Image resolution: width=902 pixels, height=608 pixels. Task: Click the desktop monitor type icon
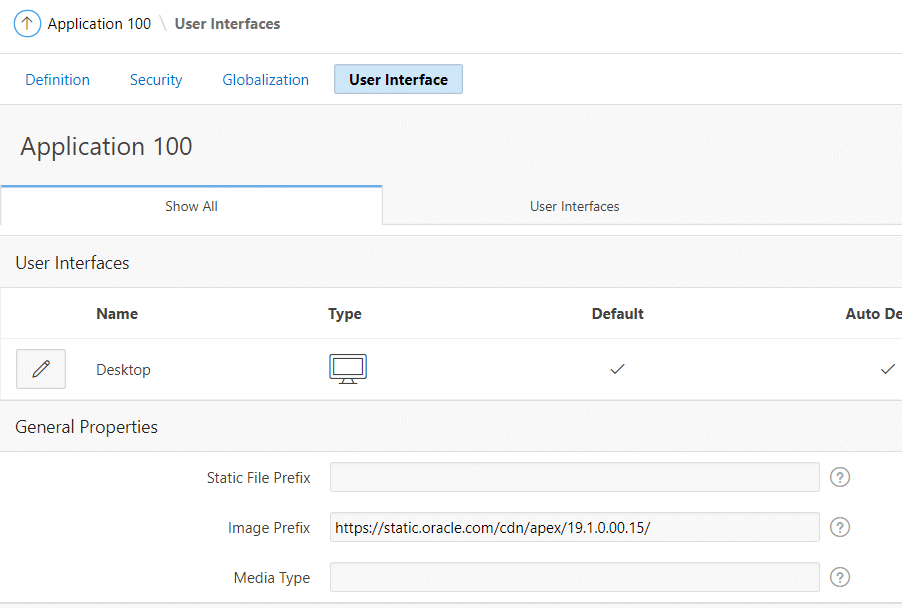(x=348, y=369)
